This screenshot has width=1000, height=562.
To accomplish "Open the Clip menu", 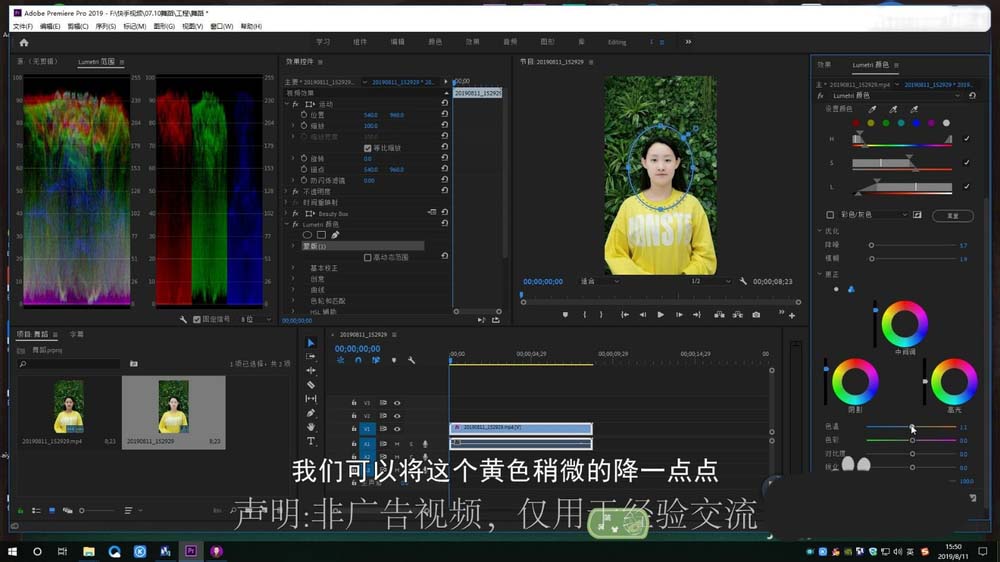I will point(78,26).
